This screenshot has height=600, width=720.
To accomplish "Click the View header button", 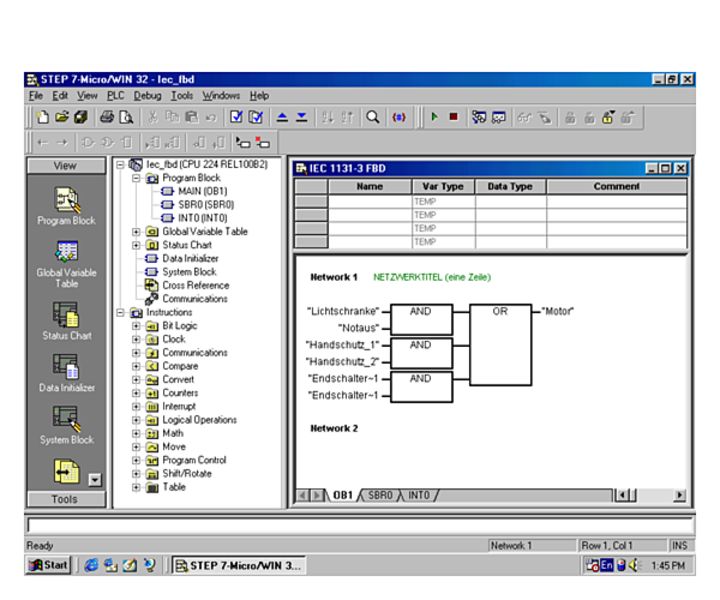I will 66,166.
